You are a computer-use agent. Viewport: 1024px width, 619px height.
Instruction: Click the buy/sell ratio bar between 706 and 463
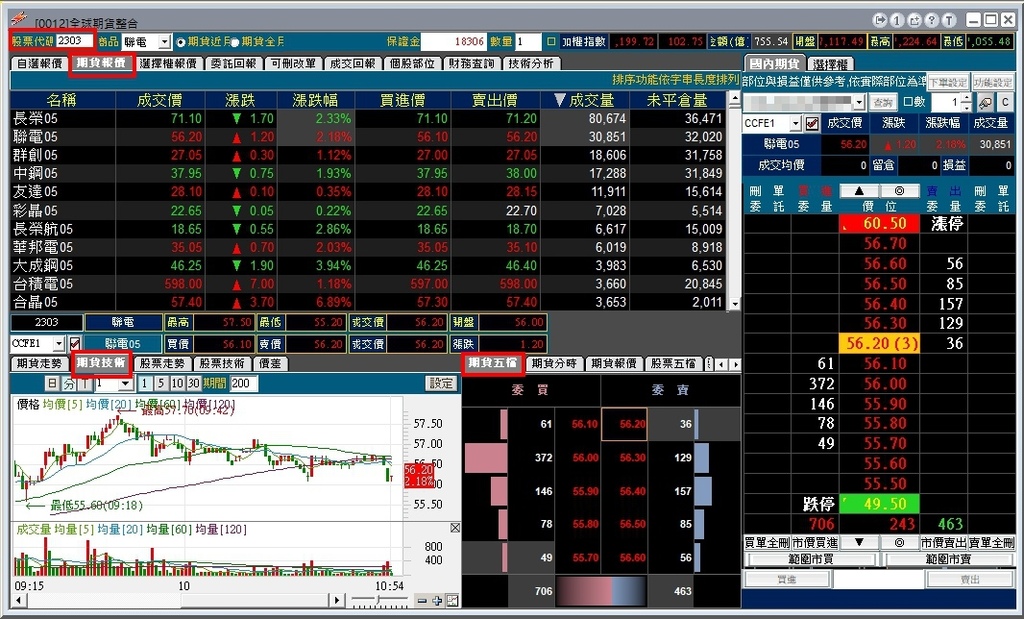point(600,591)
